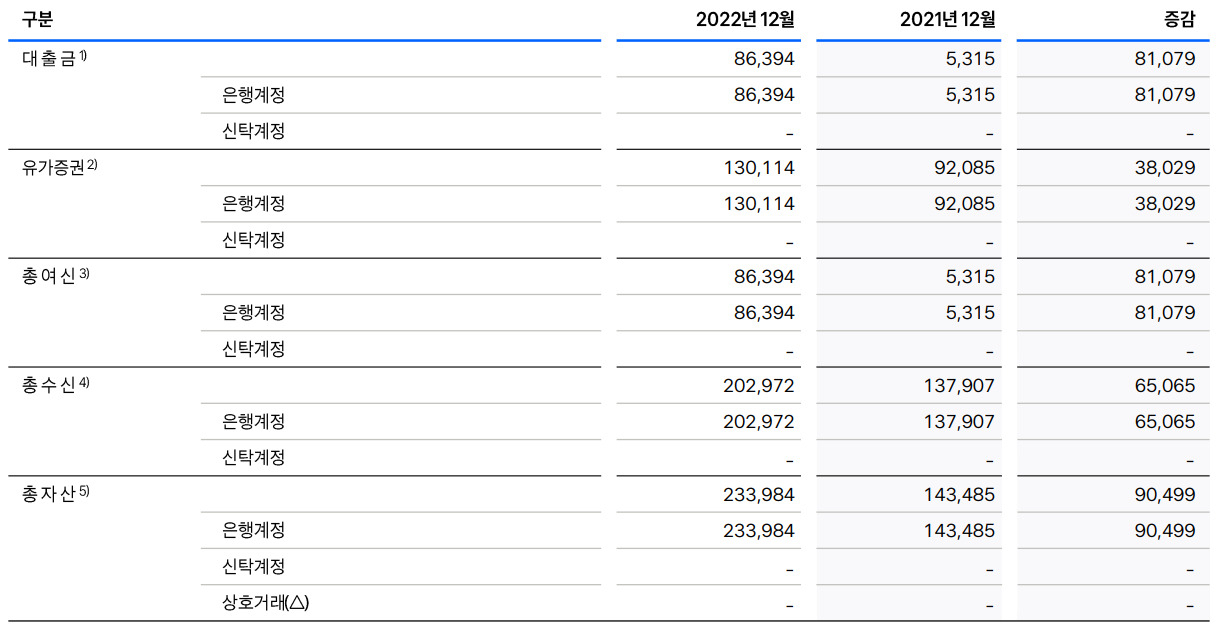Select 92,085 in 유가증권 은행계정 row
This screenshot has width=1221, height=627.
point(964,204)
